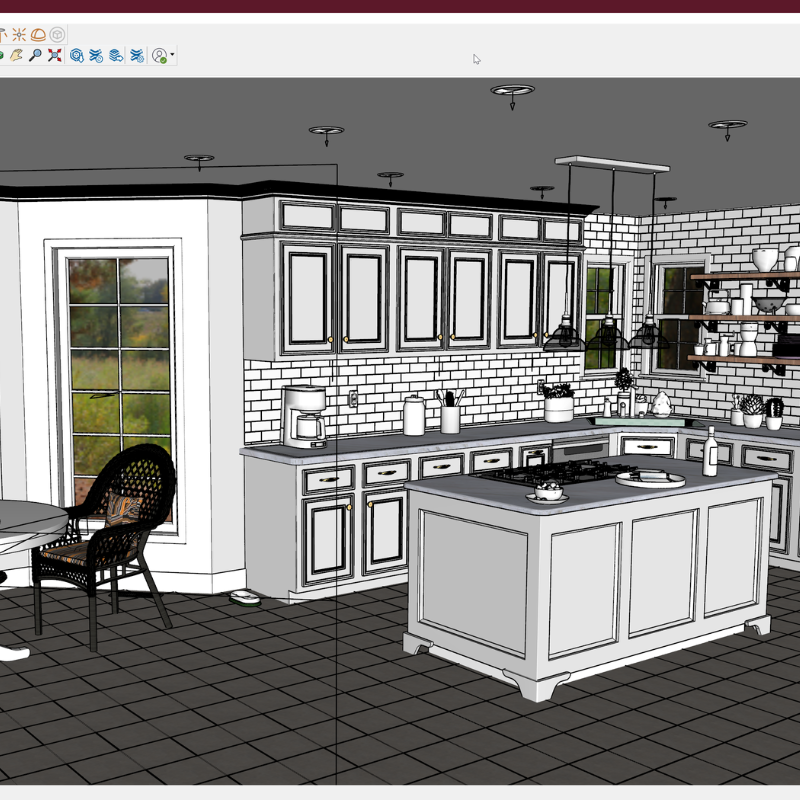Viewport: 800px width, 800px height.
Task: Click the signed-in account avatar
Action: click(x=159, y=56)
